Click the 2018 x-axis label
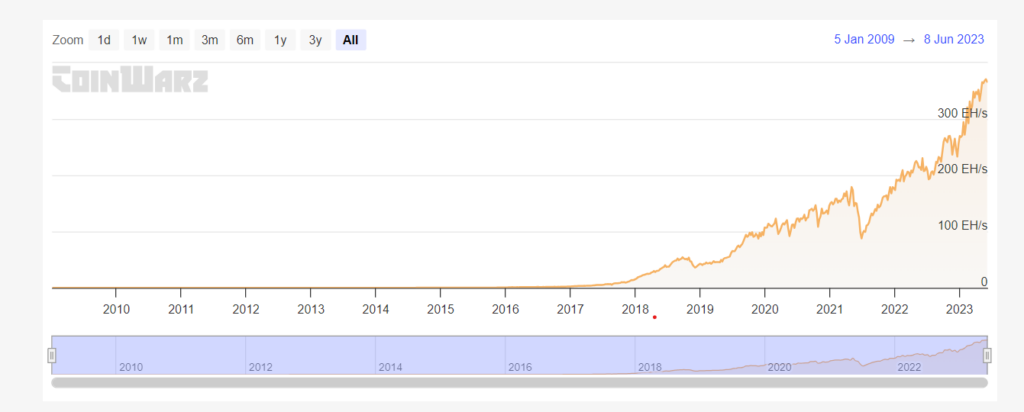Screen dimensions: 1024x412 (x=635, y=309)
